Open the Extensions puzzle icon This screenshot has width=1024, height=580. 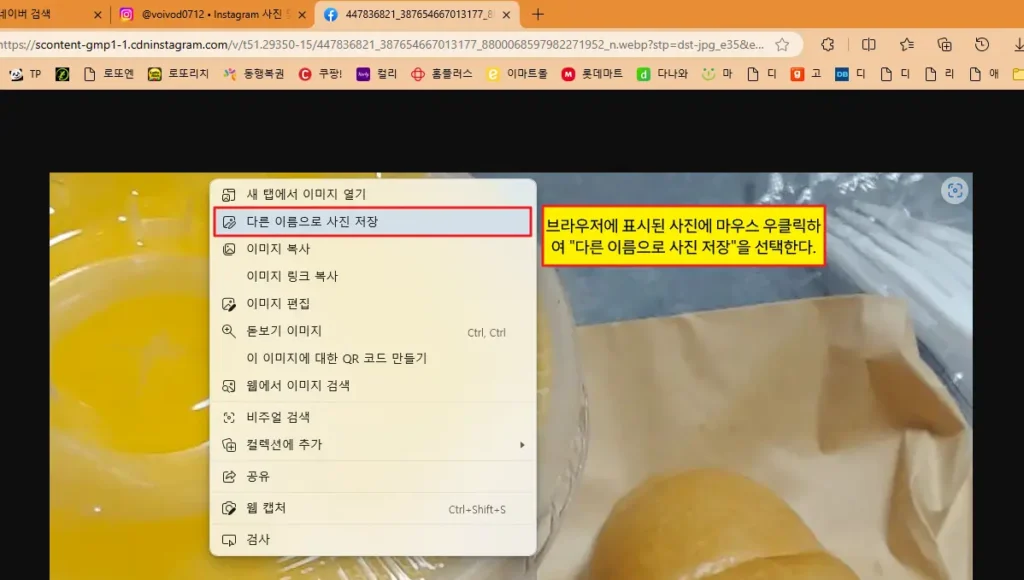tap(828, 45)
